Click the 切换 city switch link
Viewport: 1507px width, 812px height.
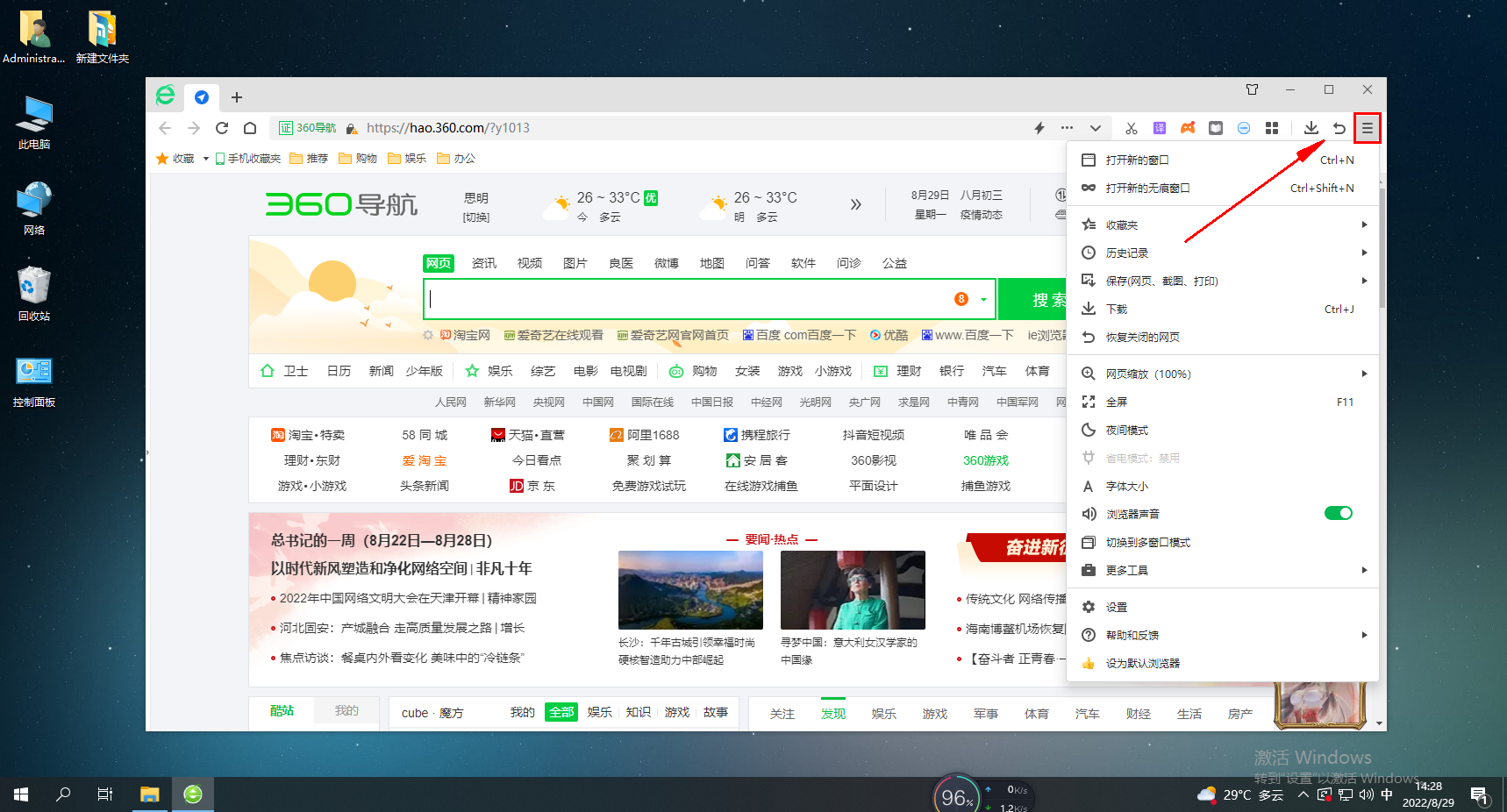pyautogui.click(x=476, y=217)
